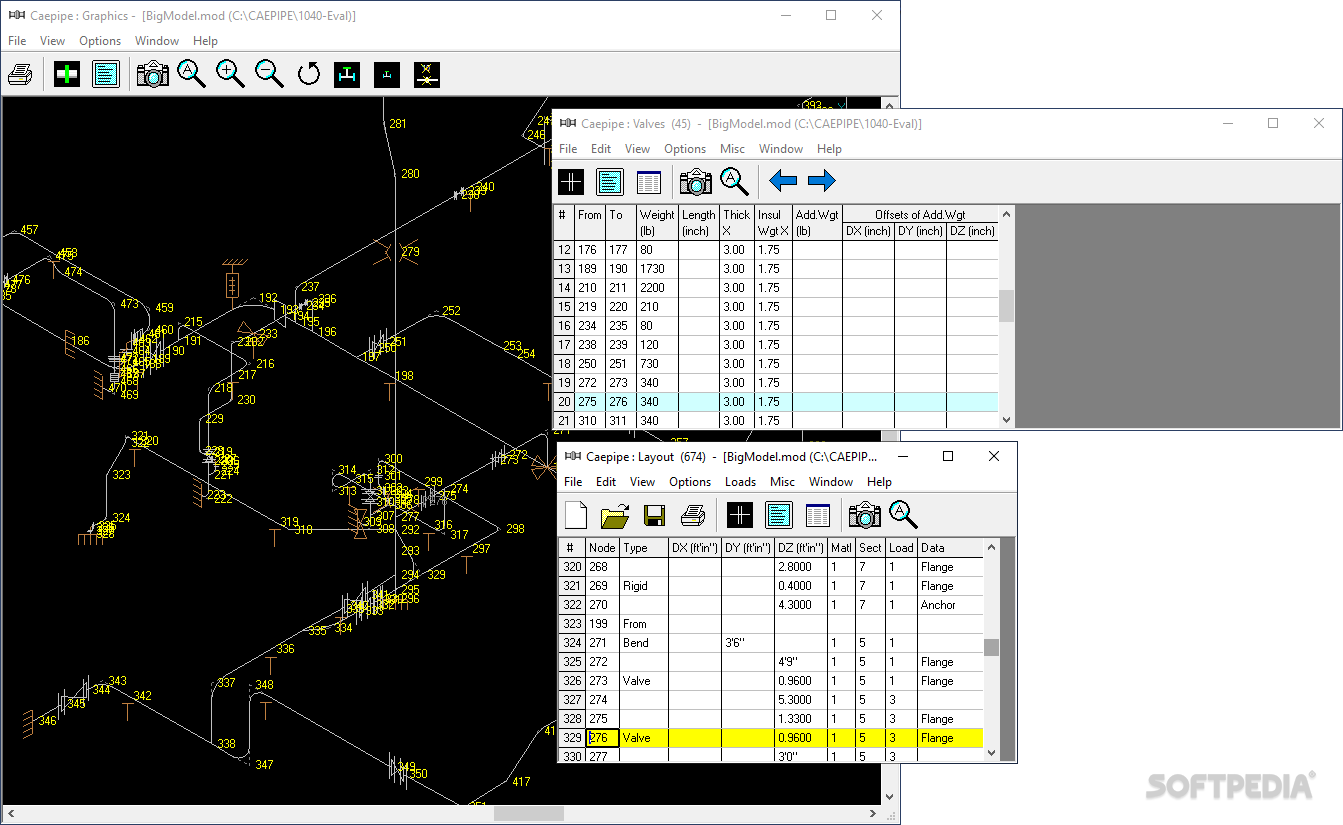
Task: Open the File menu in Graphics window
Action: coord(17,41)
